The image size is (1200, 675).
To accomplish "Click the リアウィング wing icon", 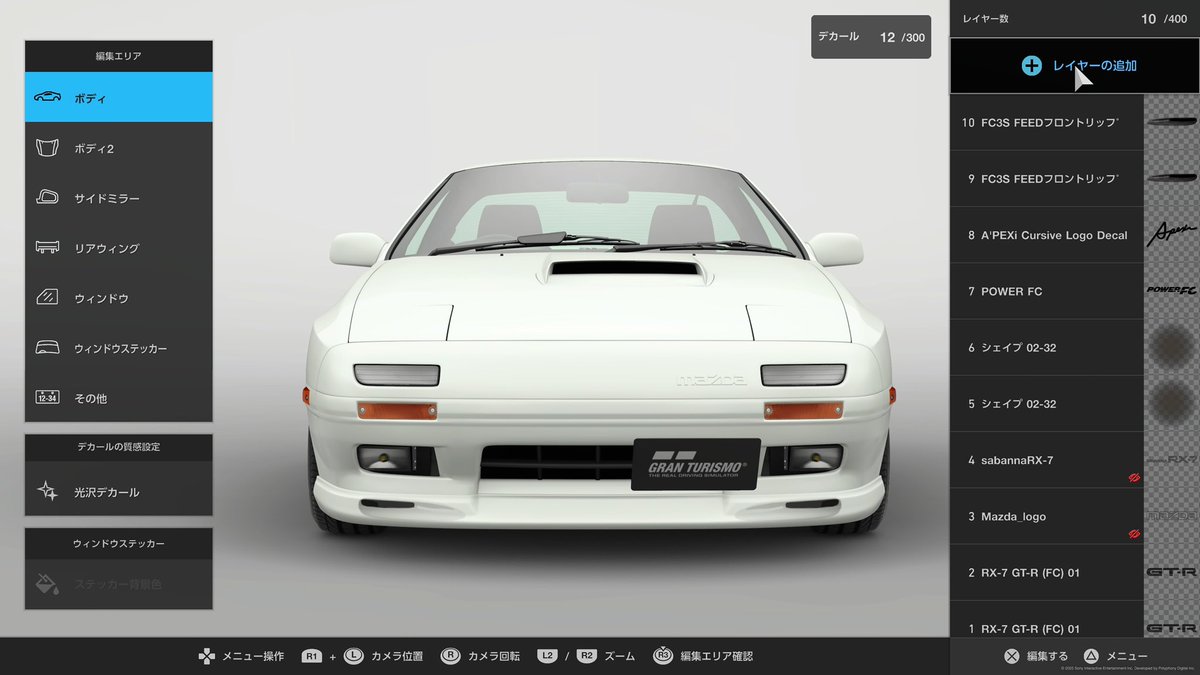I will [47, 248].
